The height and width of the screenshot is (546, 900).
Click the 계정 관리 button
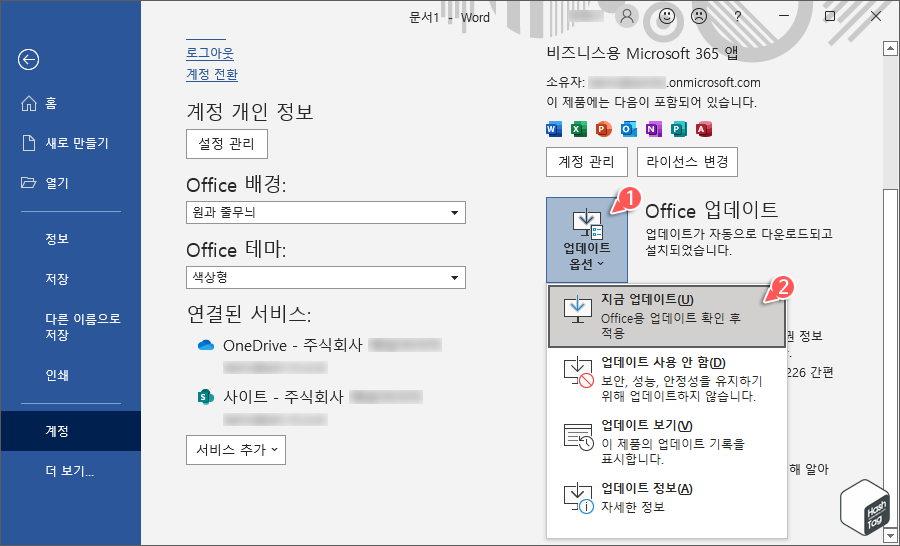pos(587,162)
